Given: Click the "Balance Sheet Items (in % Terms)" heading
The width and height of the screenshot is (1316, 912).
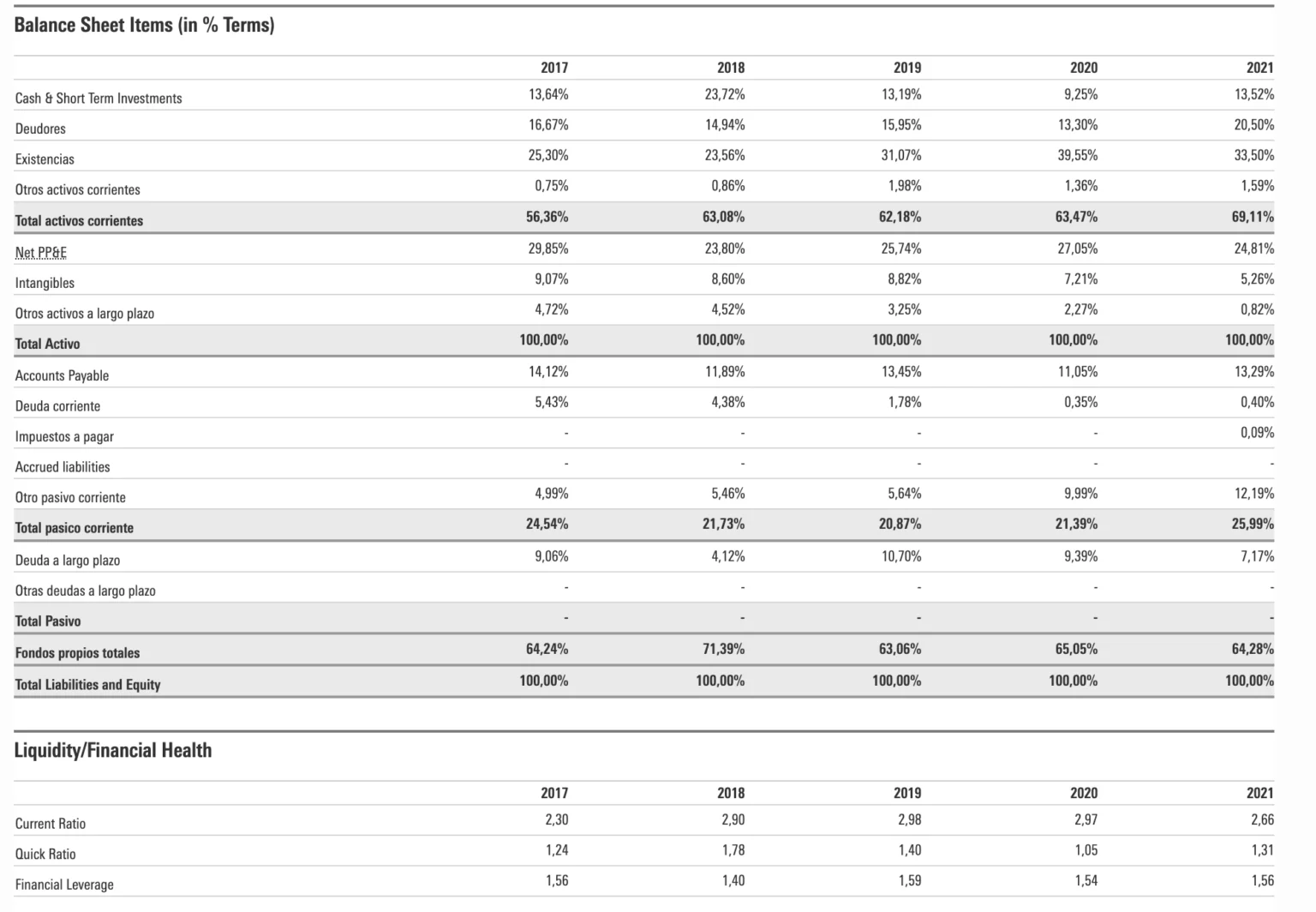Looking at the screenshot, I should click(x=144, y=26).
